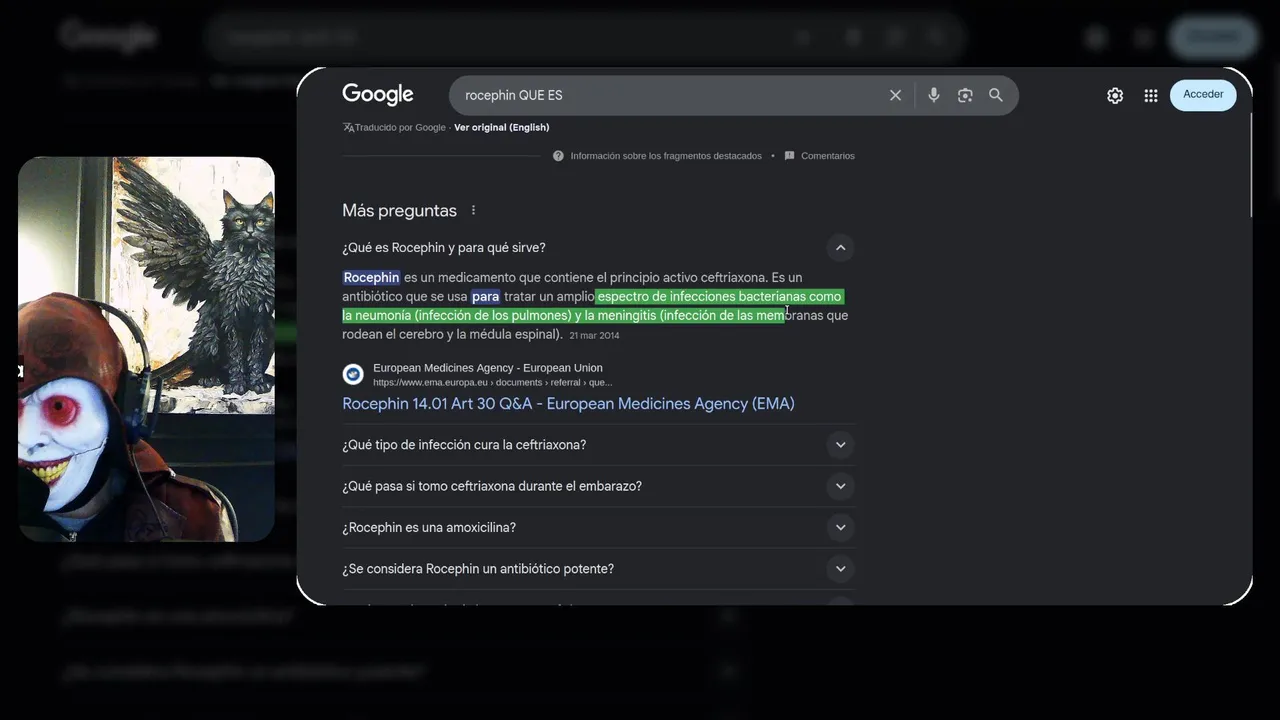1280x720 pixels.
Task: Expand ¿Qué pasa si tomo ceftriaxona durante el embarazo?
Action: (598, 486)
